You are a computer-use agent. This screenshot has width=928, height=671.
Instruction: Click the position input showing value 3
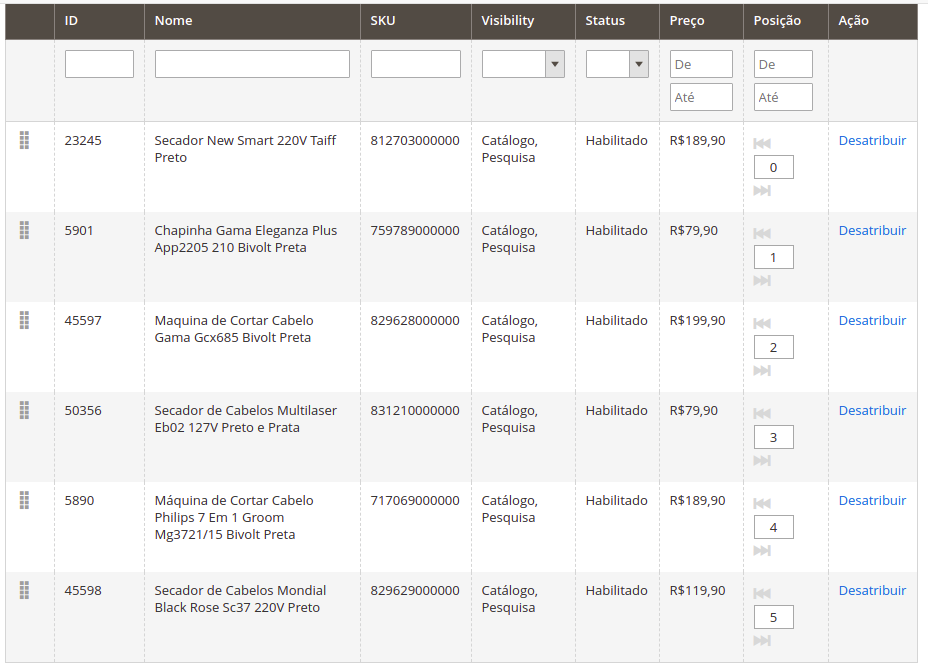pos(773,437)
